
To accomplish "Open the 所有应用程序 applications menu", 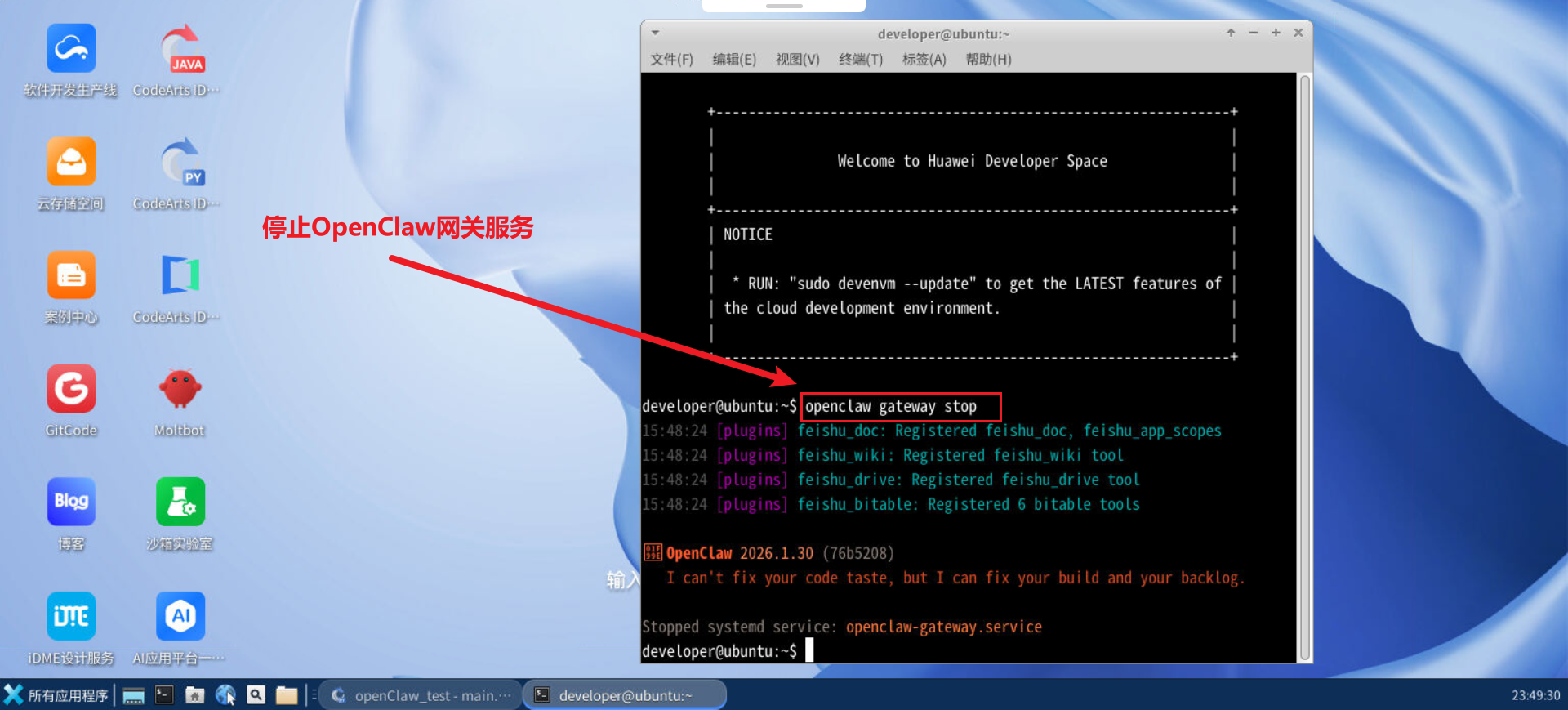I will click(x=56, y=695).
